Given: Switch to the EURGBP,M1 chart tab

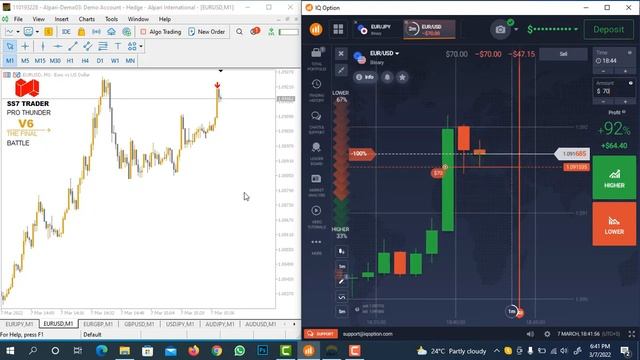Looking at the screenshot, I should tap(98, 324).
